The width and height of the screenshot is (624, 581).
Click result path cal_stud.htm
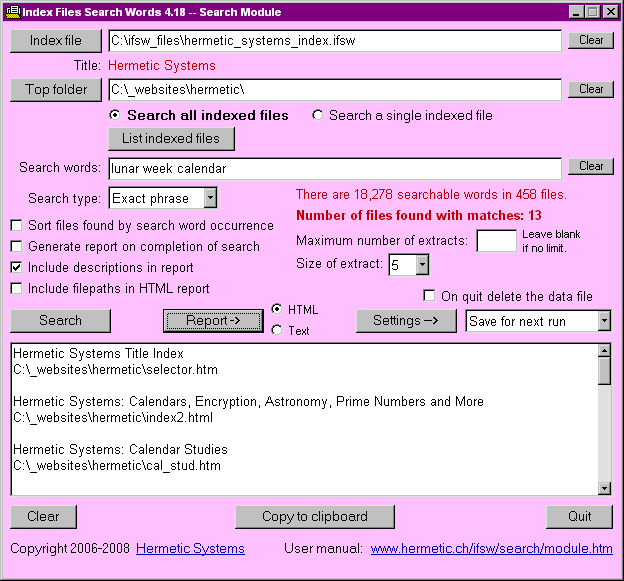tap(117, 466)
